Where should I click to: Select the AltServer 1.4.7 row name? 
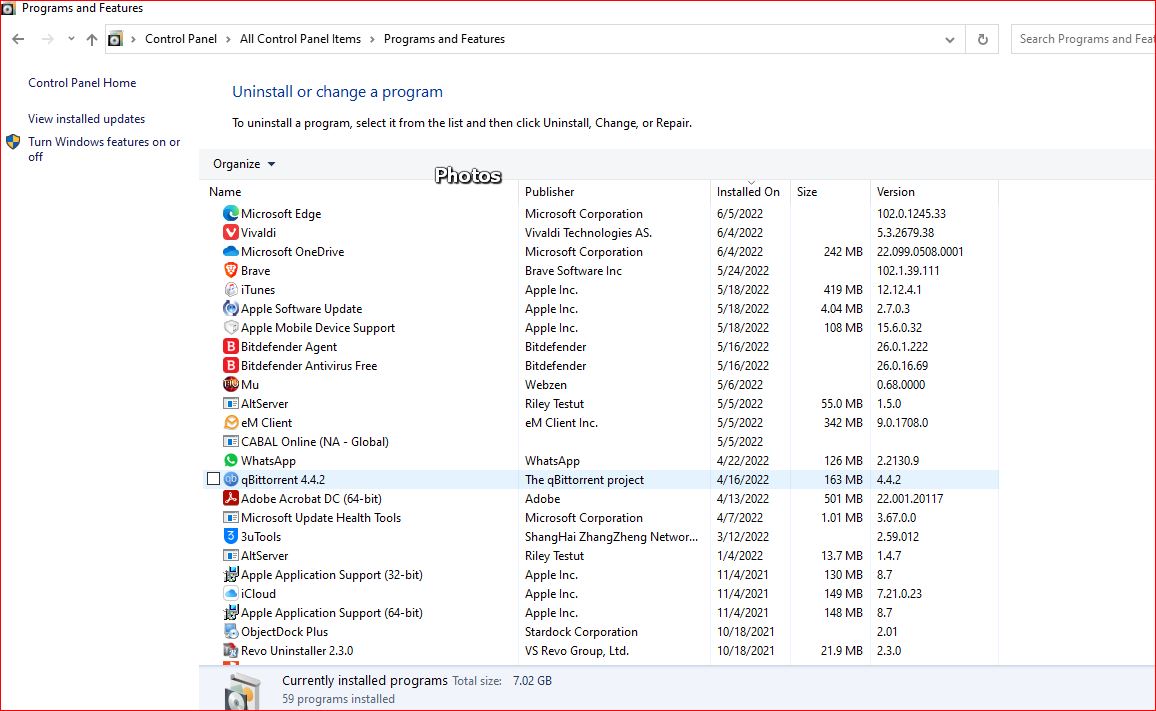265,556
